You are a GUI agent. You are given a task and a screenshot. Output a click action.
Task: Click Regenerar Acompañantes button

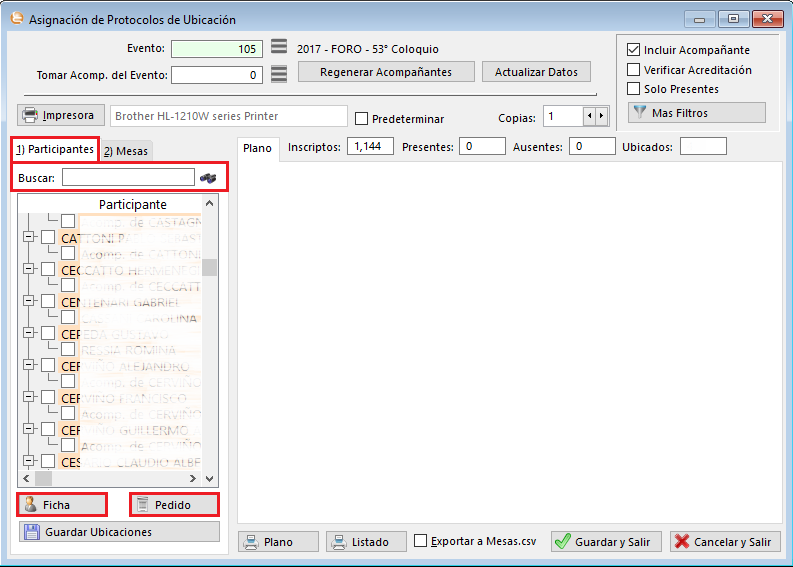(385, 72)
